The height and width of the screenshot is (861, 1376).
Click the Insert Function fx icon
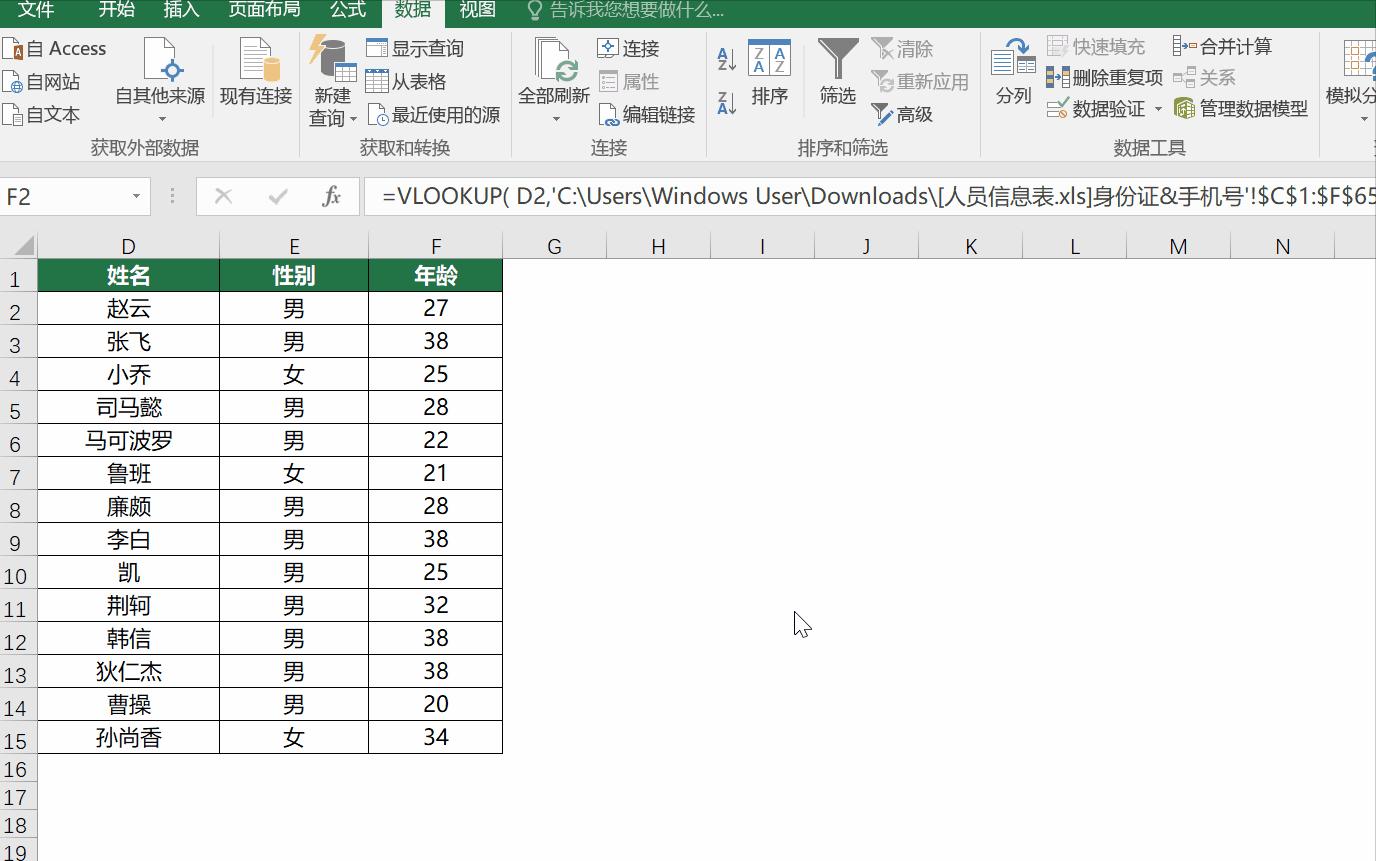click(x=332, y=197)
